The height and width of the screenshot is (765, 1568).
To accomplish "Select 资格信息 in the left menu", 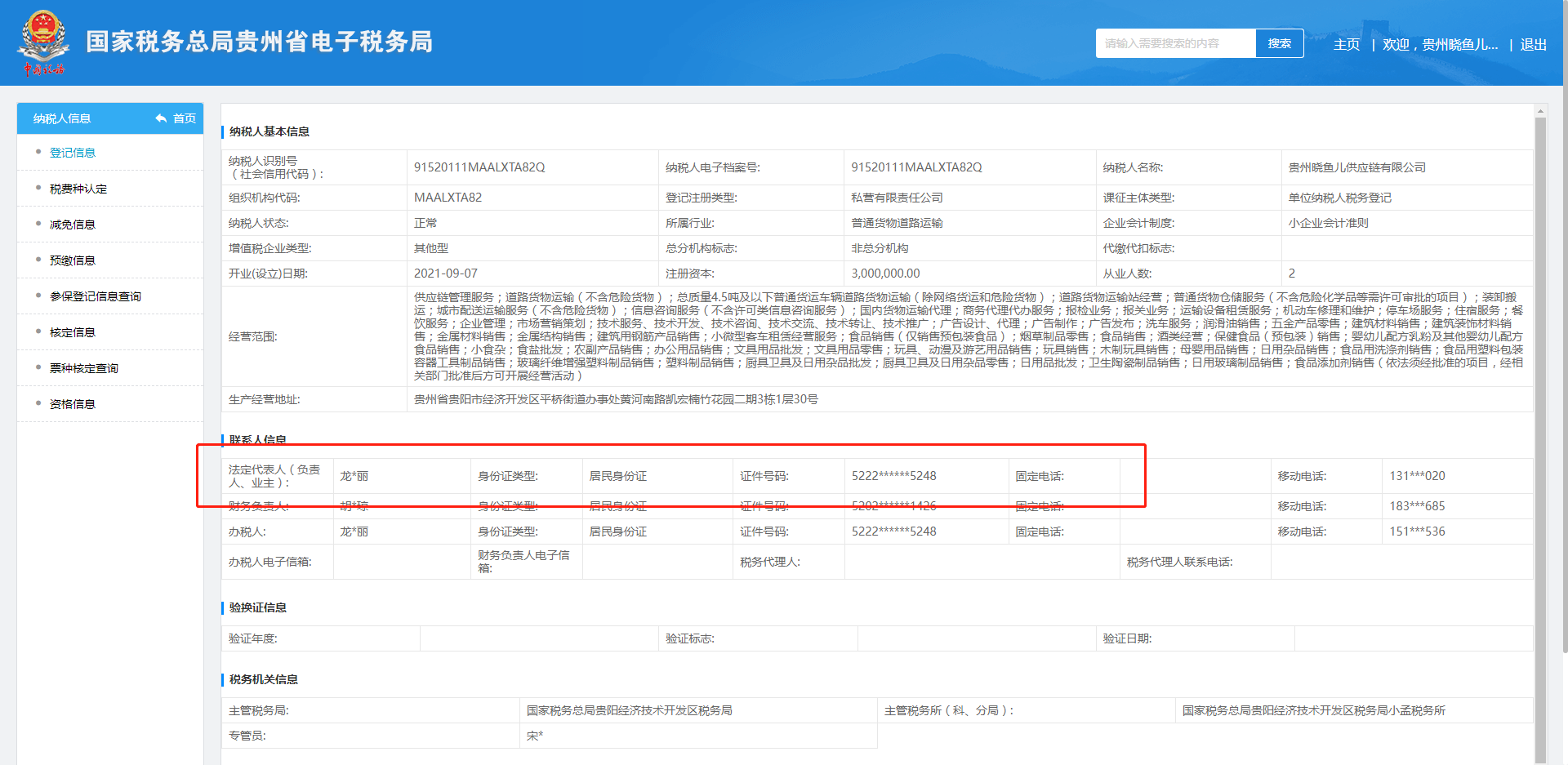I will [73, 404].
